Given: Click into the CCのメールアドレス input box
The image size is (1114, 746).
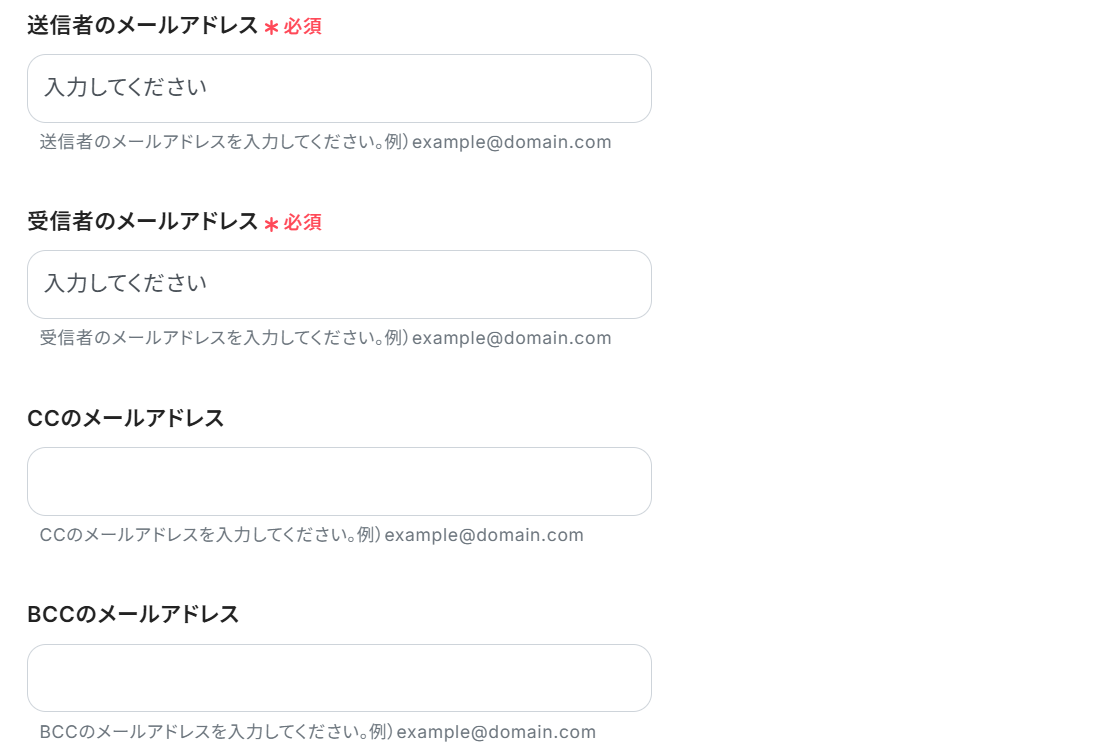Looking at the screenshot, I should (339, 481).
